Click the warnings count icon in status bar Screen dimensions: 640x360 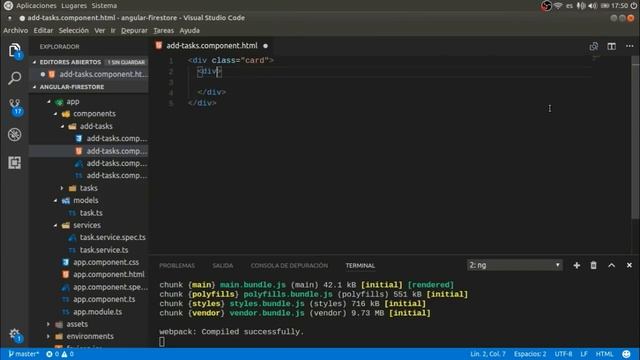click(x=64, y=354)
